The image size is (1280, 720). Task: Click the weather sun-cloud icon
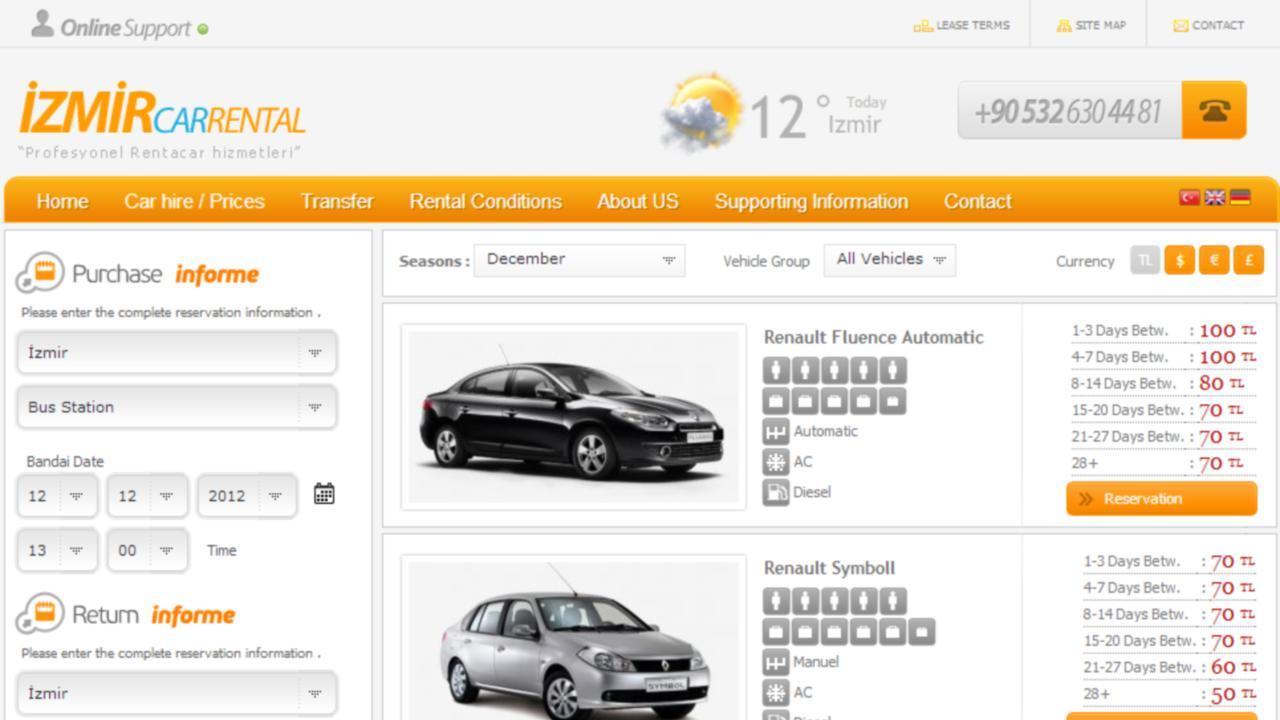click(x=702, y=112)
